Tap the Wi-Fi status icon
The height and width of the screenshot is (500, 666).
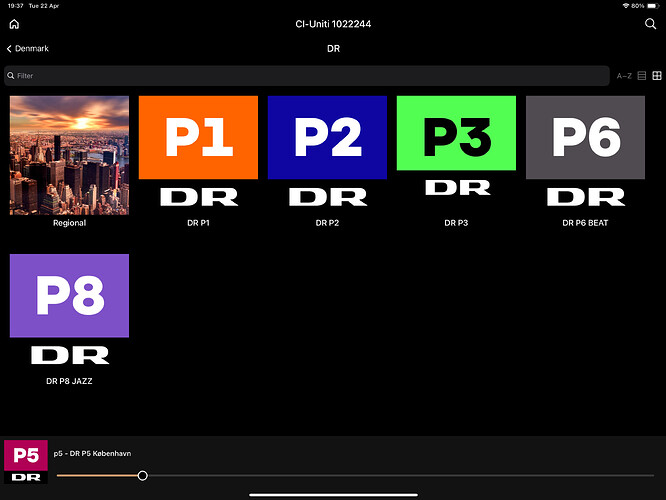(625, 5)
